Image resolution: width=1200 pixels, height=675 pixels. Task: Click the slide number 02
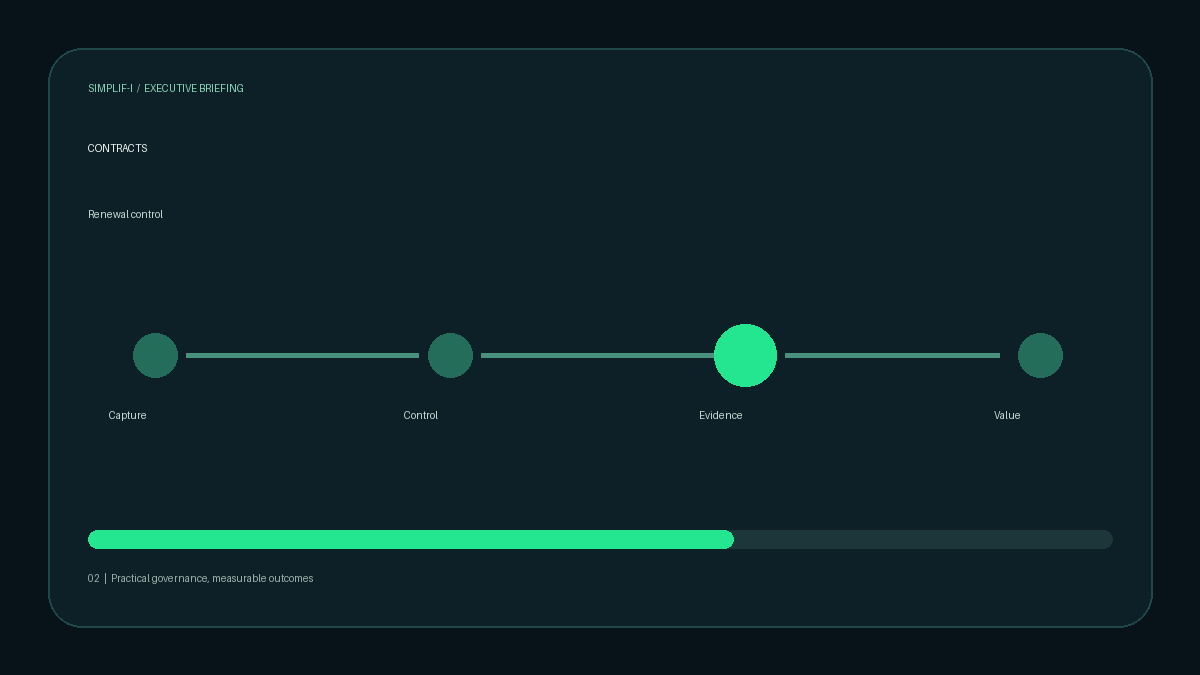click(x=94, y=578)
